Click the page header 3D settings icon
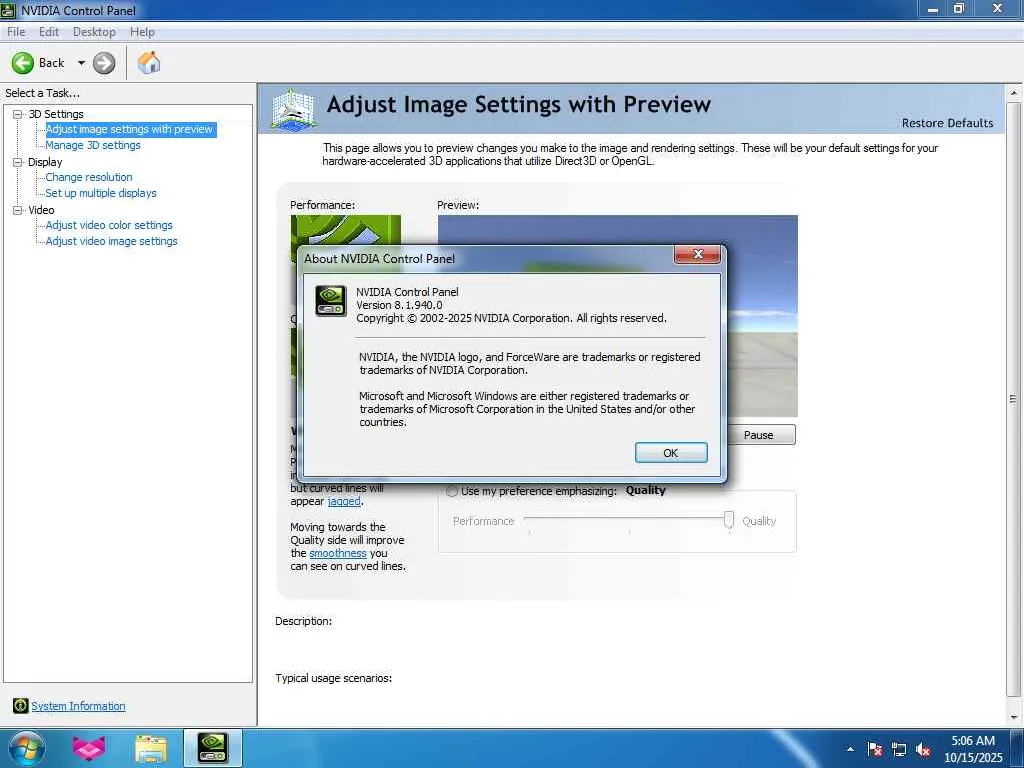 click(x=294, y=109)
